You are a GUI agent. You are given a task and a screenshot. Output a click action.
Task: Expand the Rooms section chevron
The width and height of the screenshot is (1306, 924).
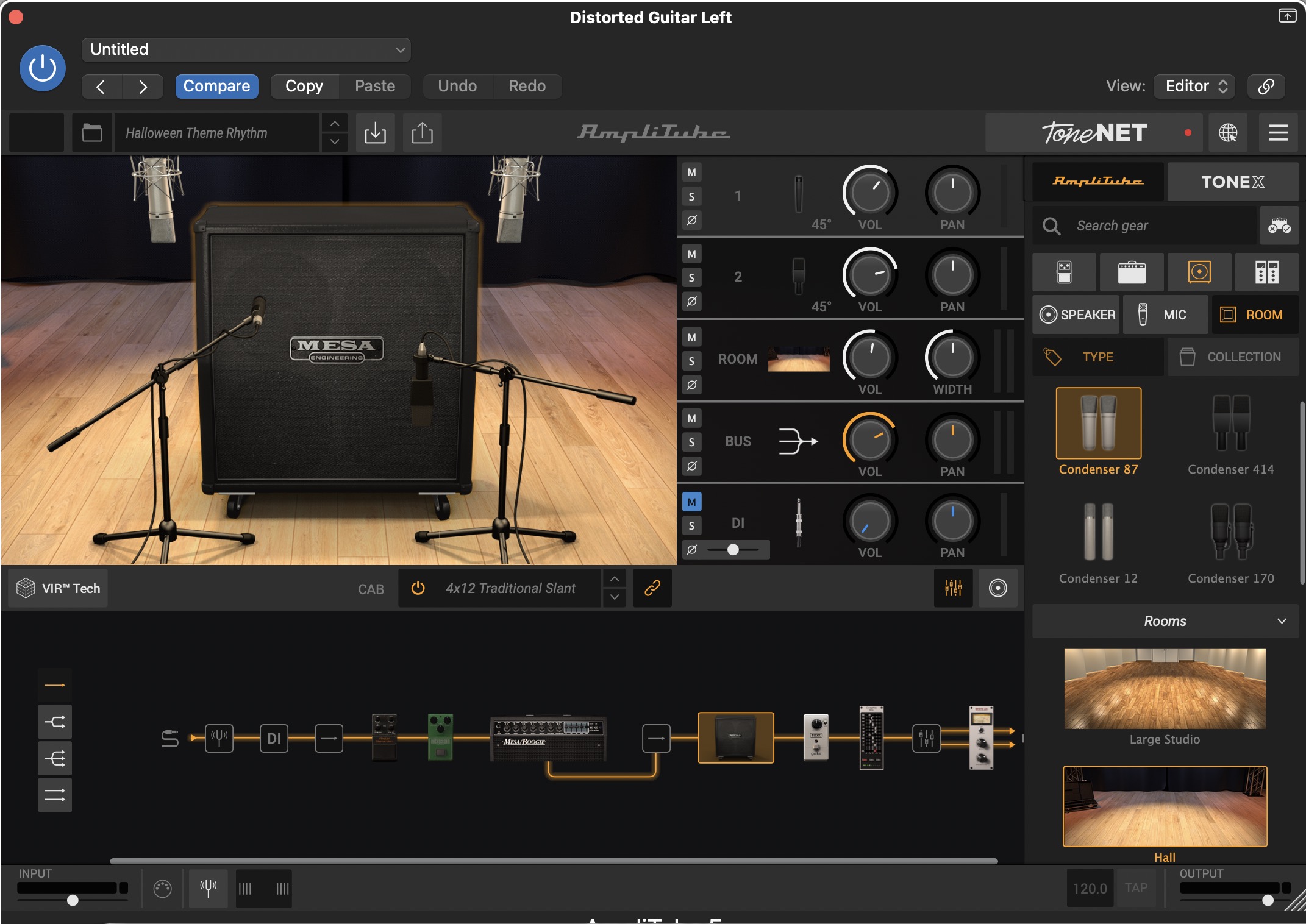[x=1282, y=621]
